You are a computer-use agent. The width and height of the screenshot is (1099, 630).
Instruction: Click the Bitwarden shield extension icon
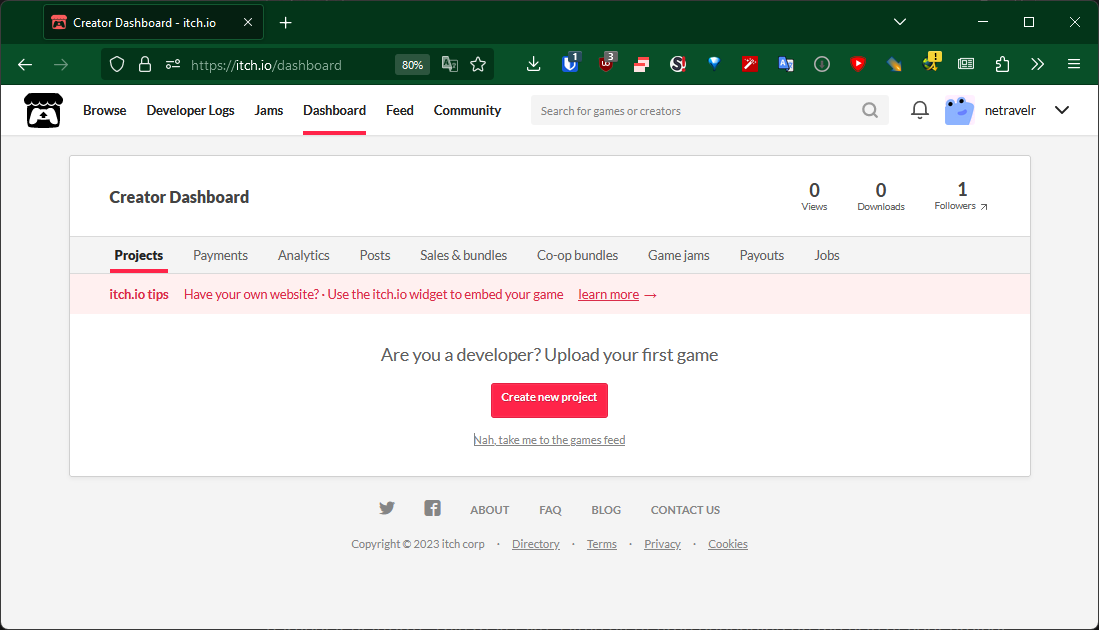click(571, 63)
